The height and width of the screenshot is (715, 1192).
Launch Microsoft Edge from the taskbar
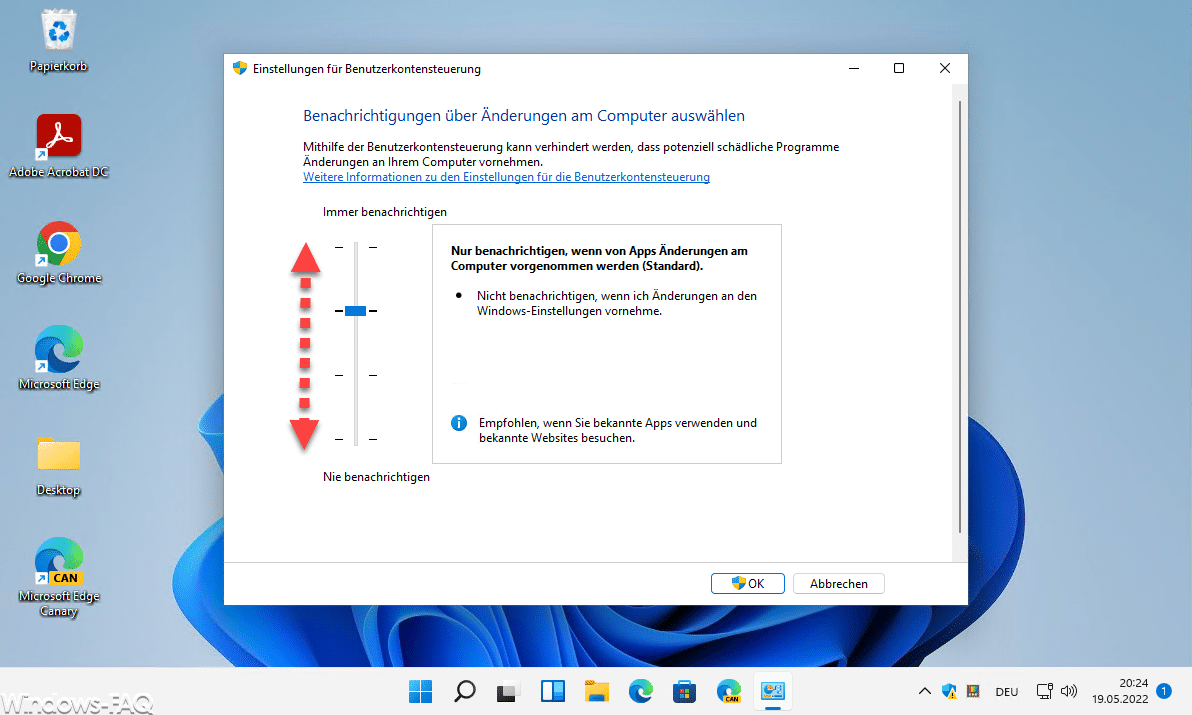tap(641, 691)
